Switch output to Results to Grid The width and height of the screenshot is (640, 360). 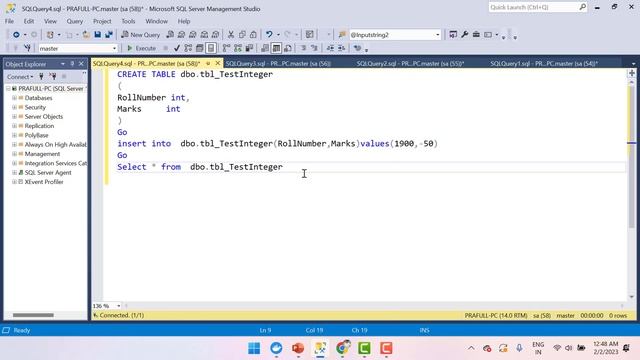(276, 48)
